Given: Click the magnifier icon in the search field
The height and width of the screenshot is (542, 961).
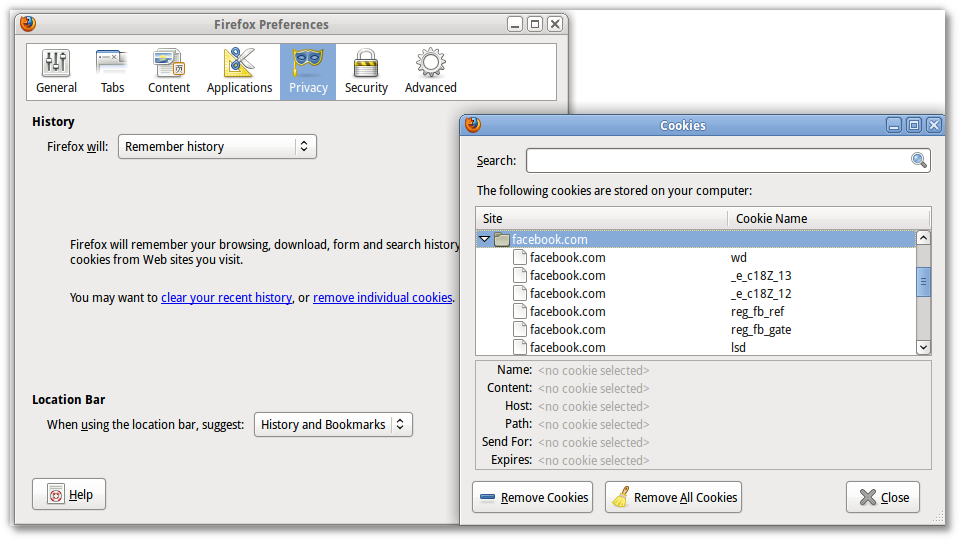Looking at the screenshot, I should (919, 161).
